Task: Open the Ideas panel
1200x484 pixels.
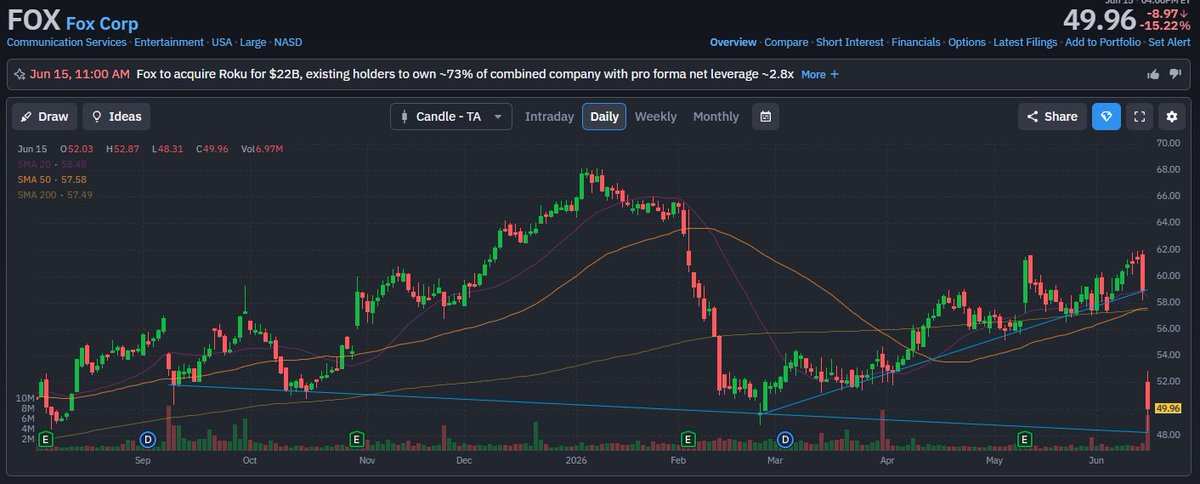Action: click(x=116, y=116)
